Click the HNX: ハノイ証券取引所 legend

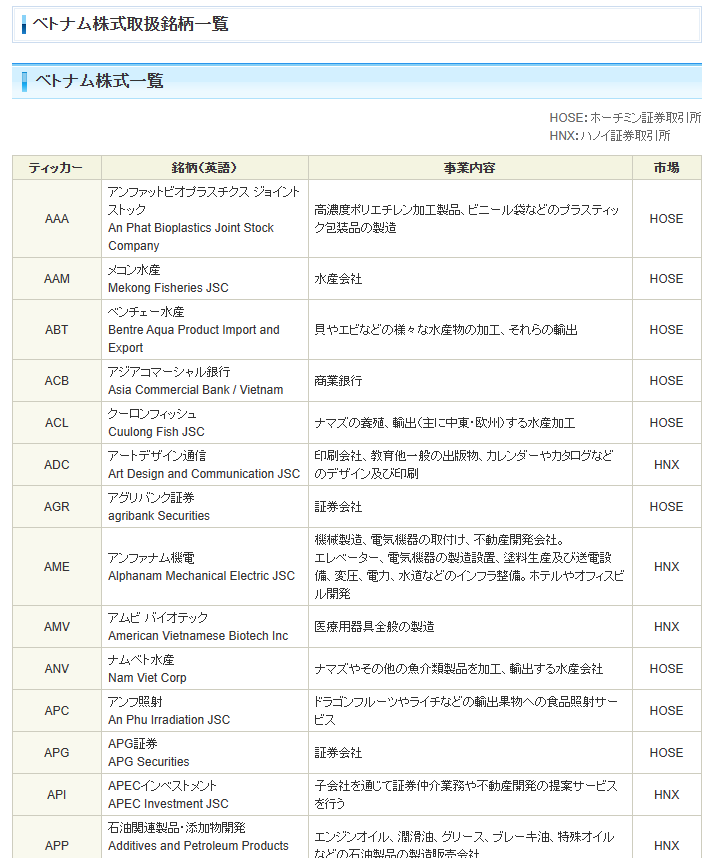(x=610, y=136)
